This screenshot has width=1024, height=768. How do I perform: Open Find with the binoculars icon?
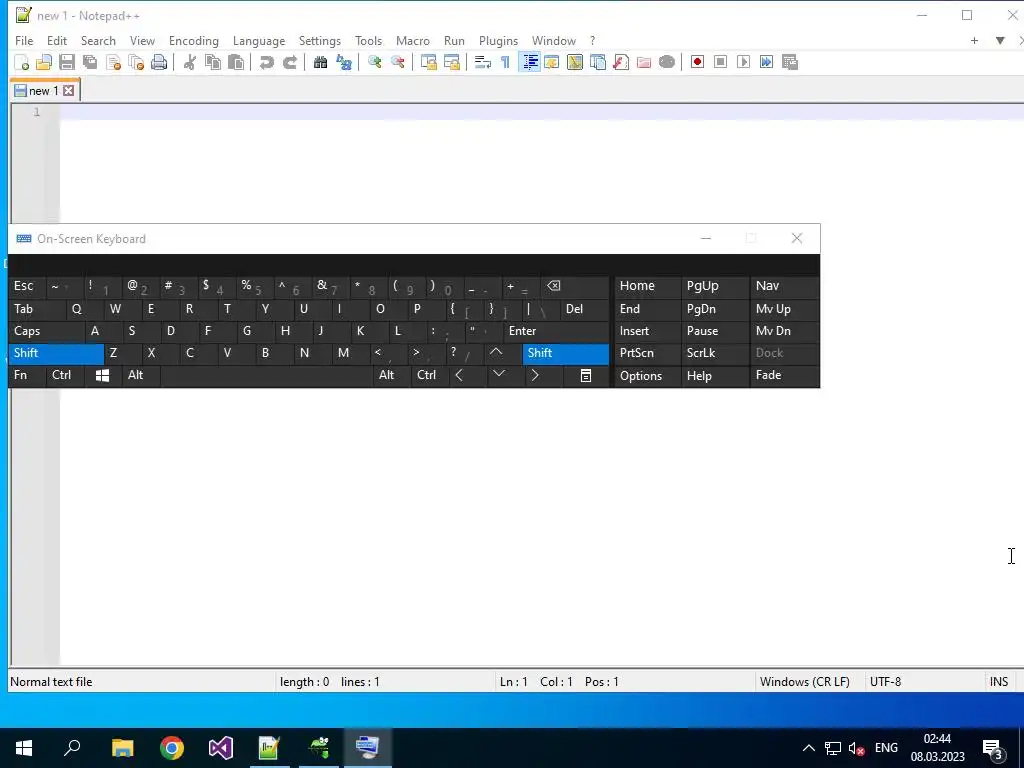coord(320,62)
